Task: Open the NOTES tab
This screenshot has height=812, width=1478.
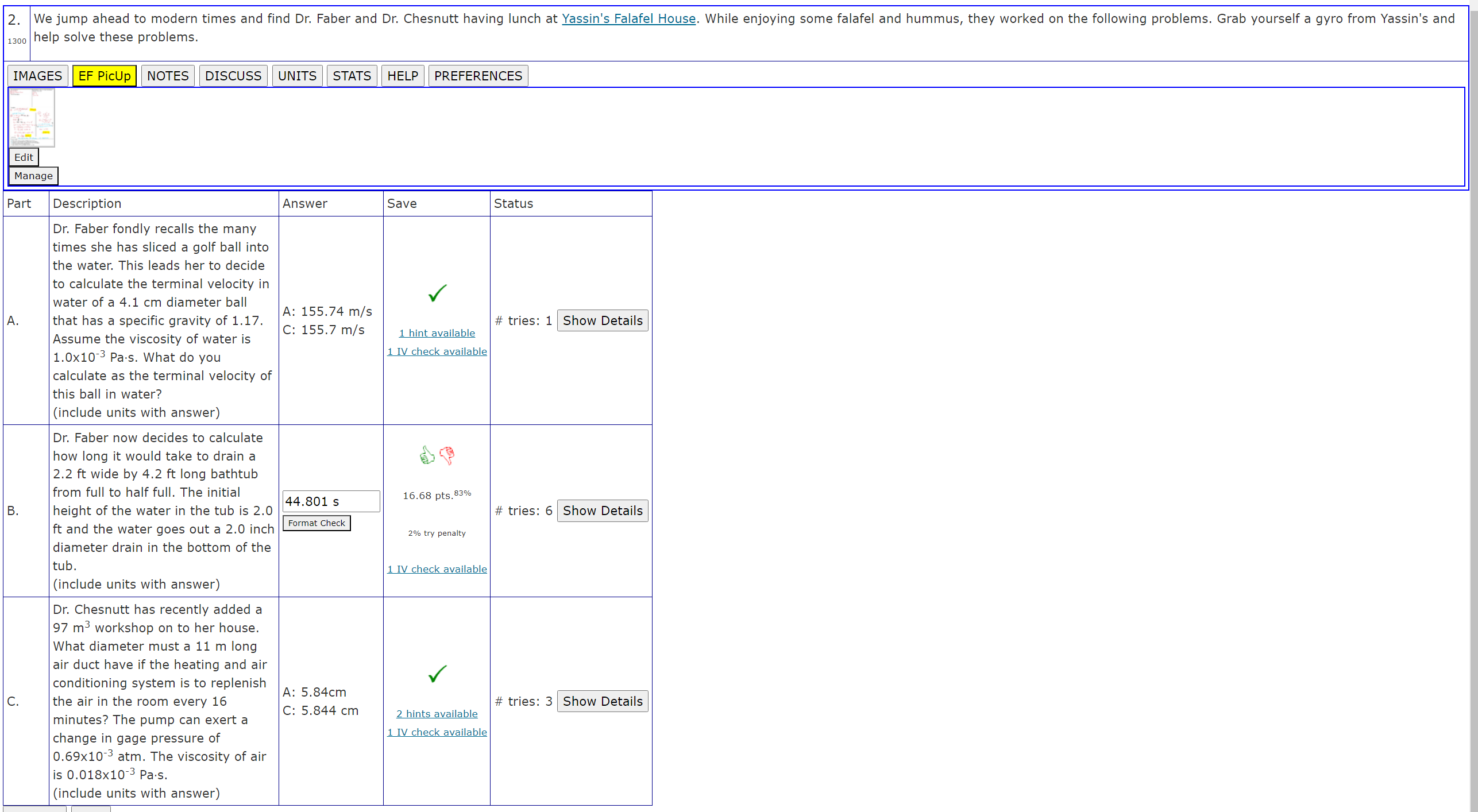Action: 168,76
